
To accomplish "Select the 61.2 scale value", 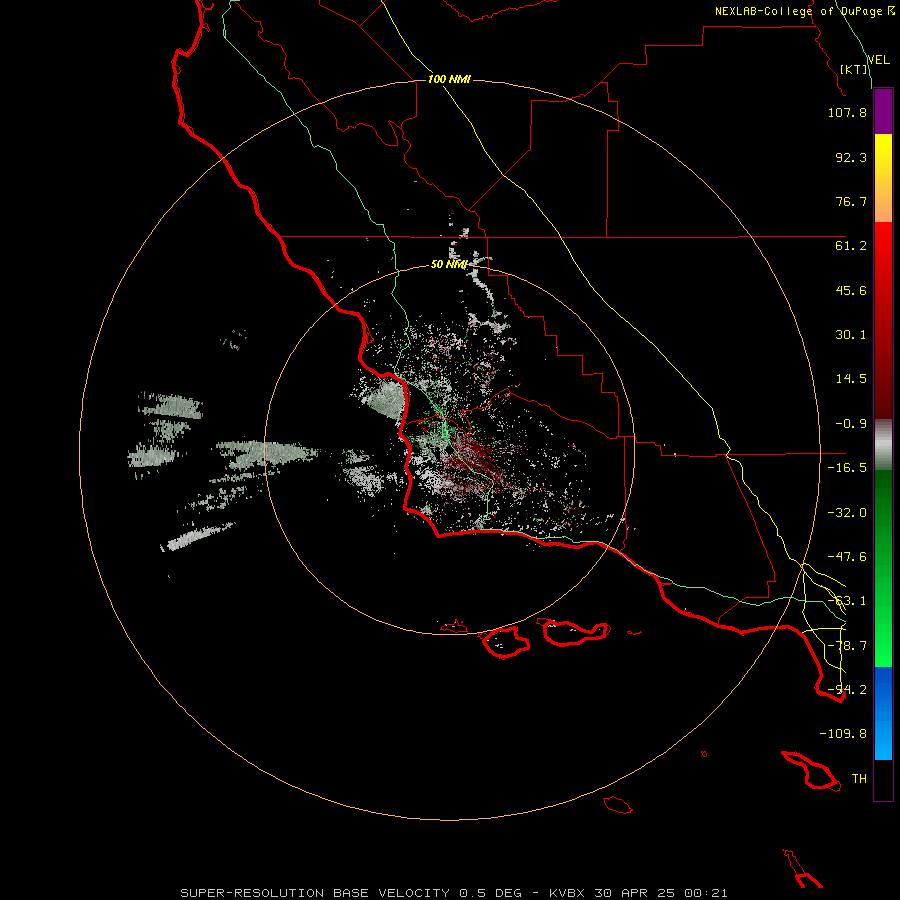I will [x=851, y=246].
